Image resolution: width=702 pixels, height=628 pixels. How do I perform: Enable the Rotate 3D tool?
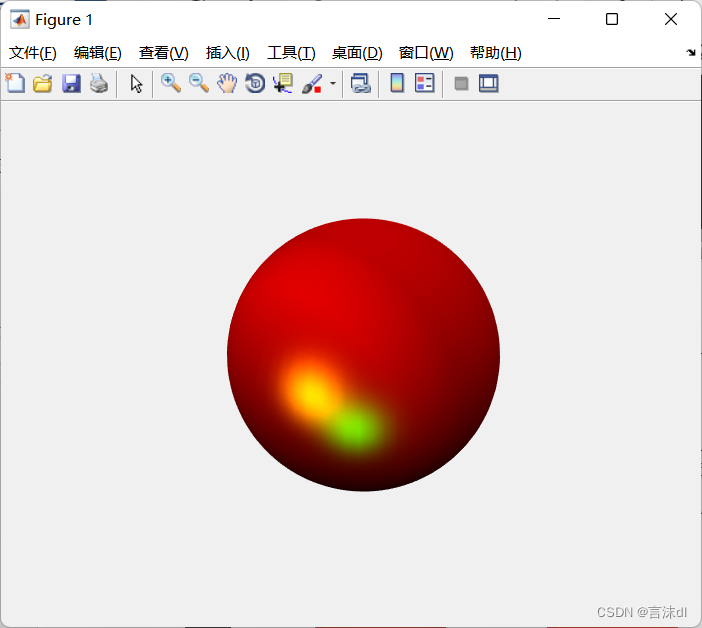[255, 84]
